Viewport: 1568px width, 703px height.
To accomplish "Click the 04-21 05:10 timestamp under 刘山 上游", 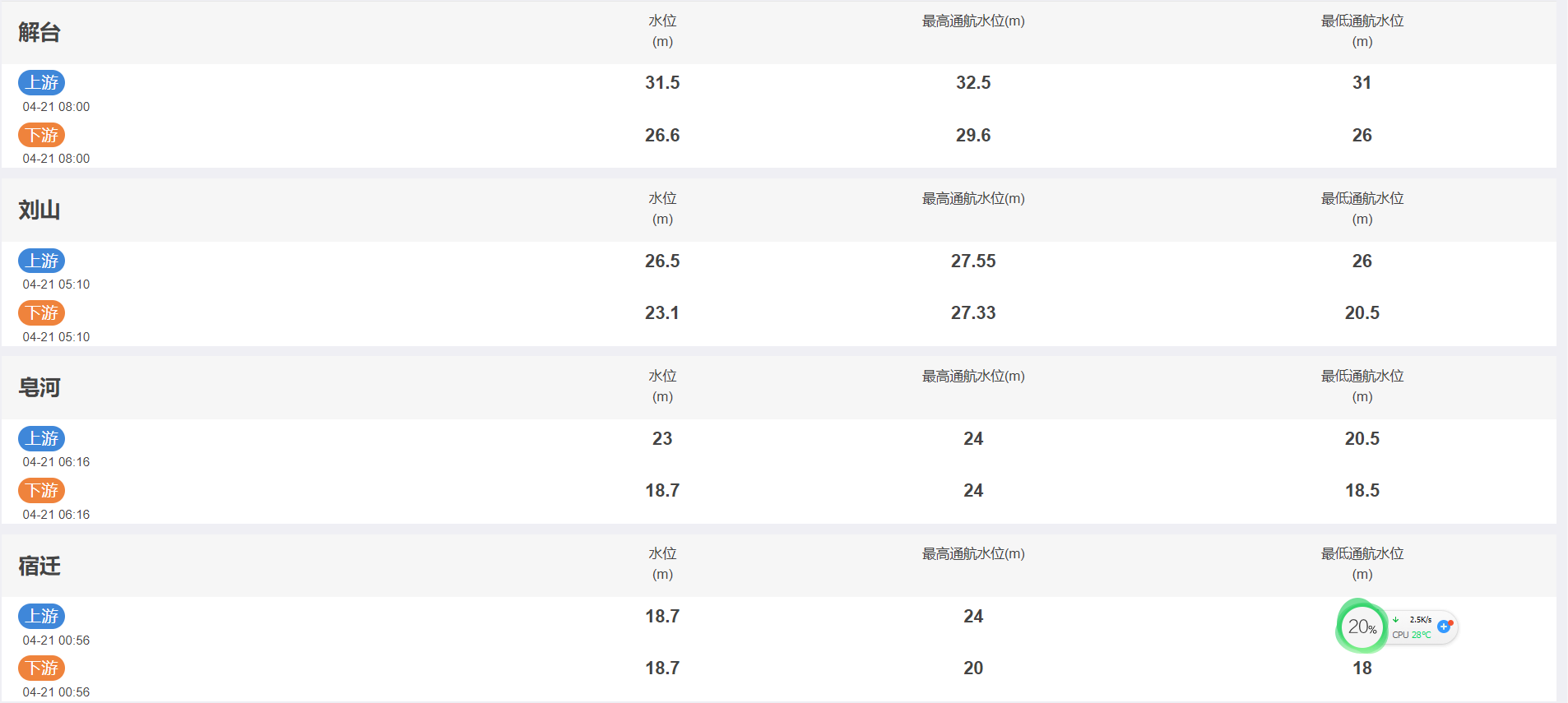I will (x=56, y=284).
